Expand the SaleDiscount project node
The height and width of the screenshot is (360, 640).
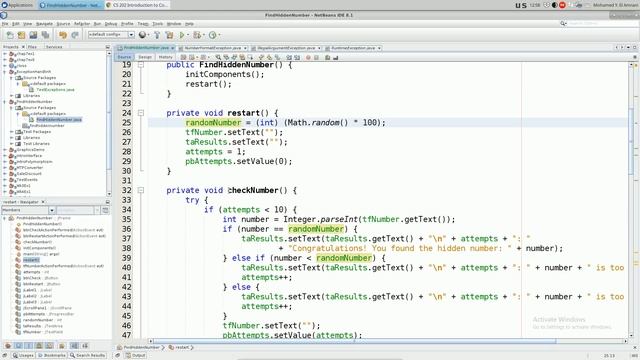(x=5, y=173)
